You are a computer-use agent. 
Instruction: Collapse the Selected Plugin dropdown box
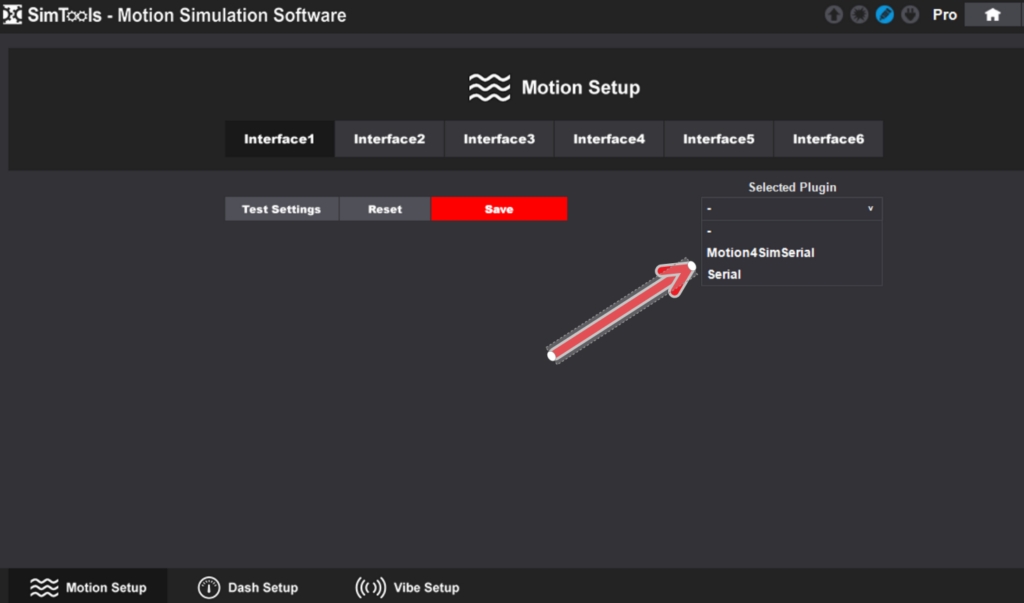click(791, 209)
